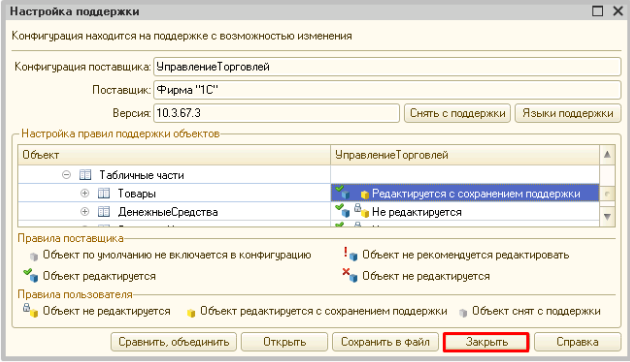The image size is (630, 362).
Task: Click the Закрыть button
Action: point(486,342)
